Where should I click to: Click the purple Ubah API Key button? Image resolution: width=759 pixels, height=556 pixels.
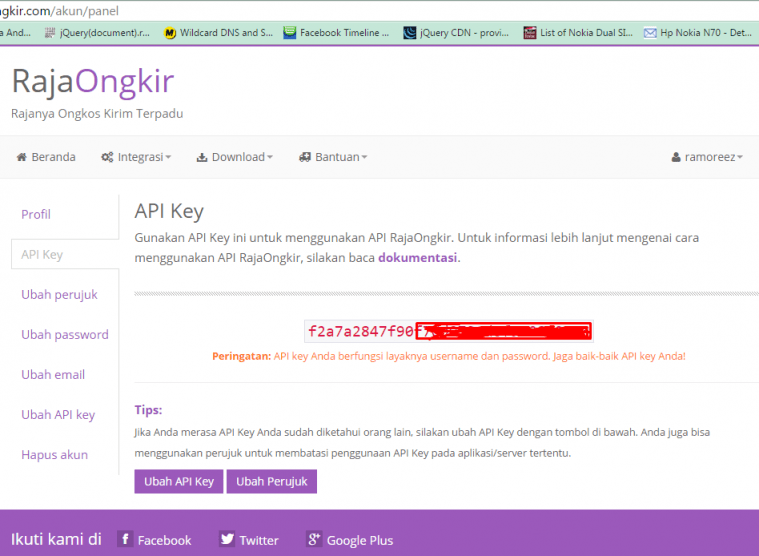(x=179, y=481)
